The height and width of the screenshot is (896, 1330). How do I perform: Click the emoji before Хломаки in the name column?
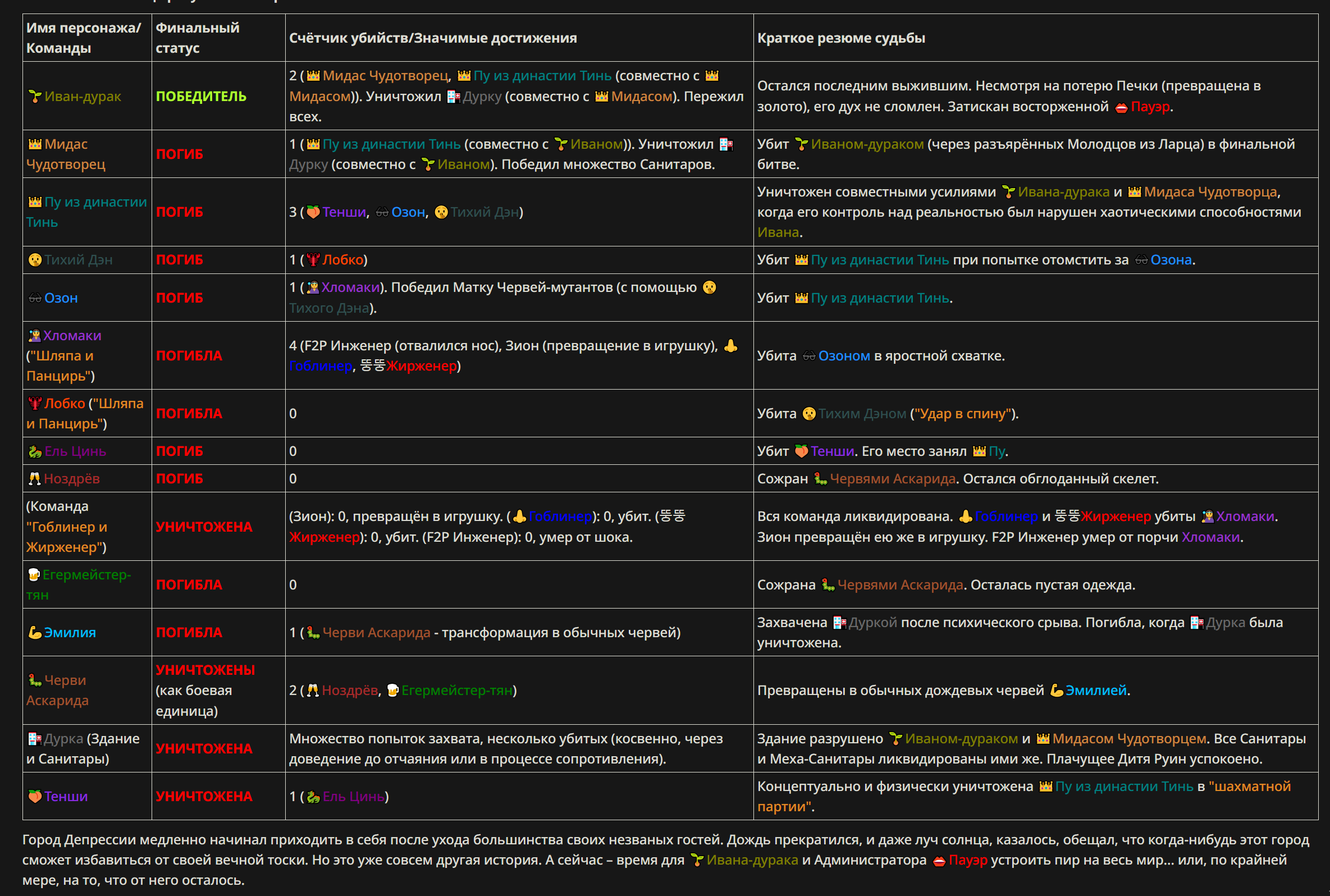tap(34, 336)
